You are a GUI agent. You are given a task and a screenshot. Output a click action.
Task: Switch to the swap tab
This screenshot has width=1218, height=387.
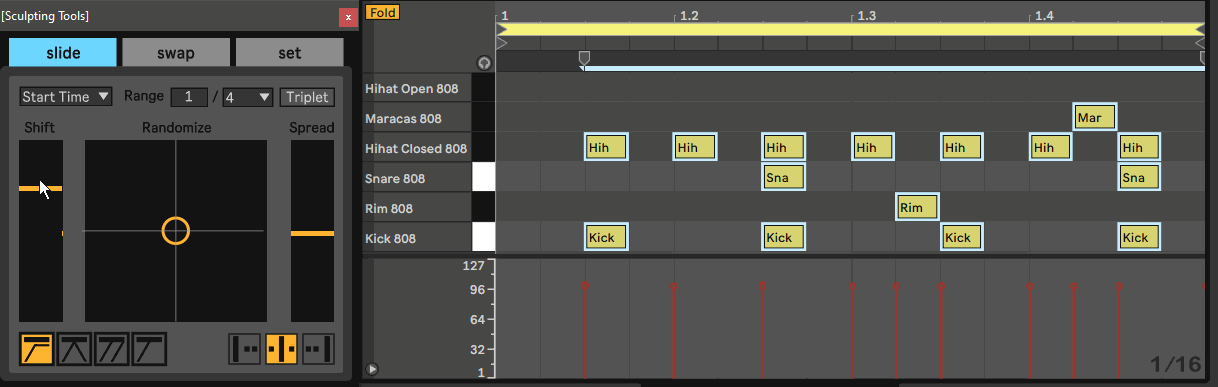[x=176, y=53]
